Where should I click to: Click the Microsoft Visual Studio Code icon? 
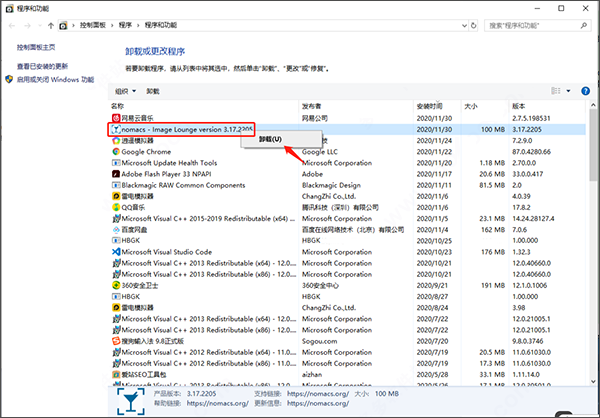[x=116, y=252]
